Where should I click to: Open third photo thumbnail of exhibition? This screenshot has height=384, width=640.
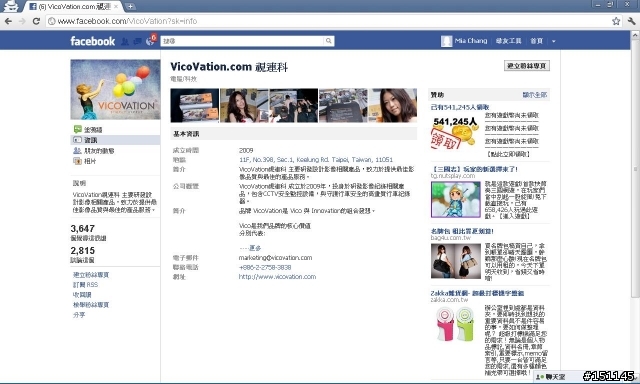[293, 105]
